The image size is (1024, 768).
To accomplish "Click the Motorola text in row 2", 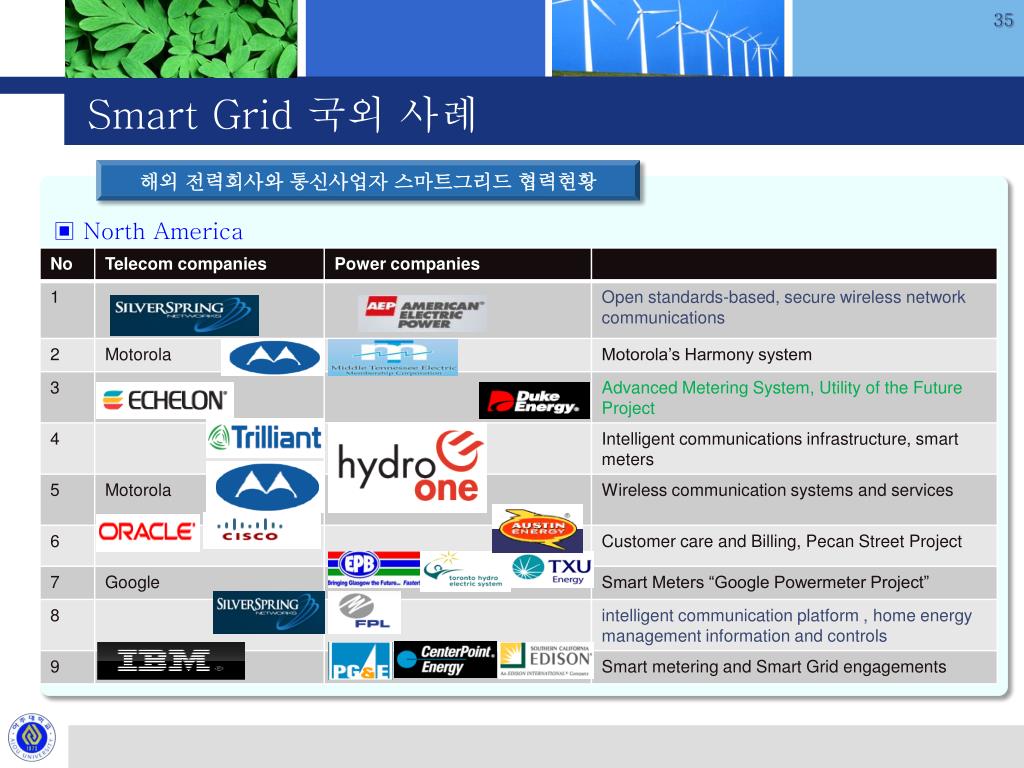I will coord(138,355).
